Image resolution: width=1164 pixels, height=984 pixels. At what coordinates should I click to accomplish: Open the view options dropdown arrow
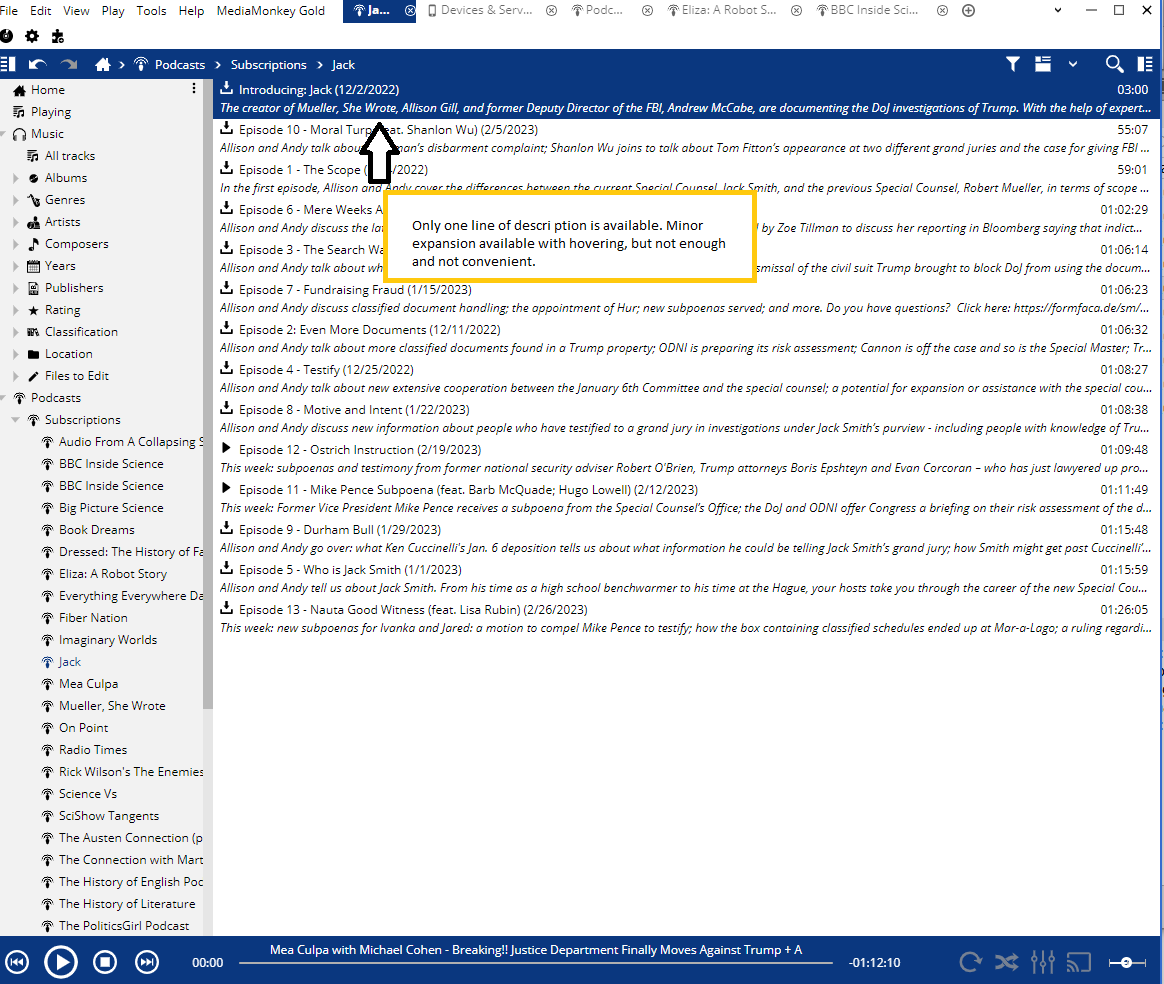click(1073, 65)
